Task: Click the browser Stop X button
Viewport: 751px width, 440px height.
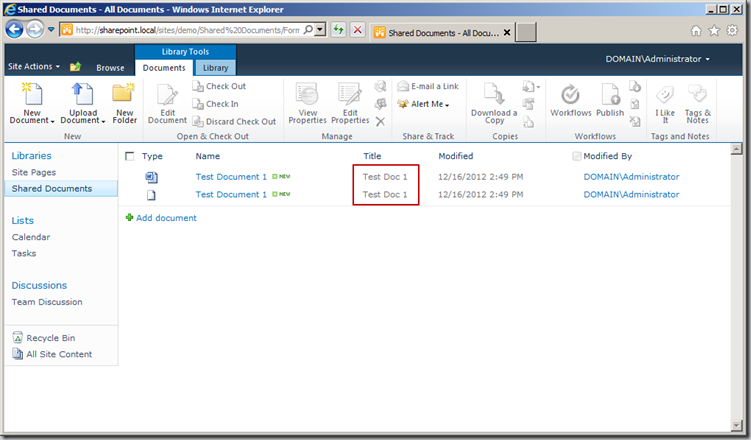Action: (357, 30)
